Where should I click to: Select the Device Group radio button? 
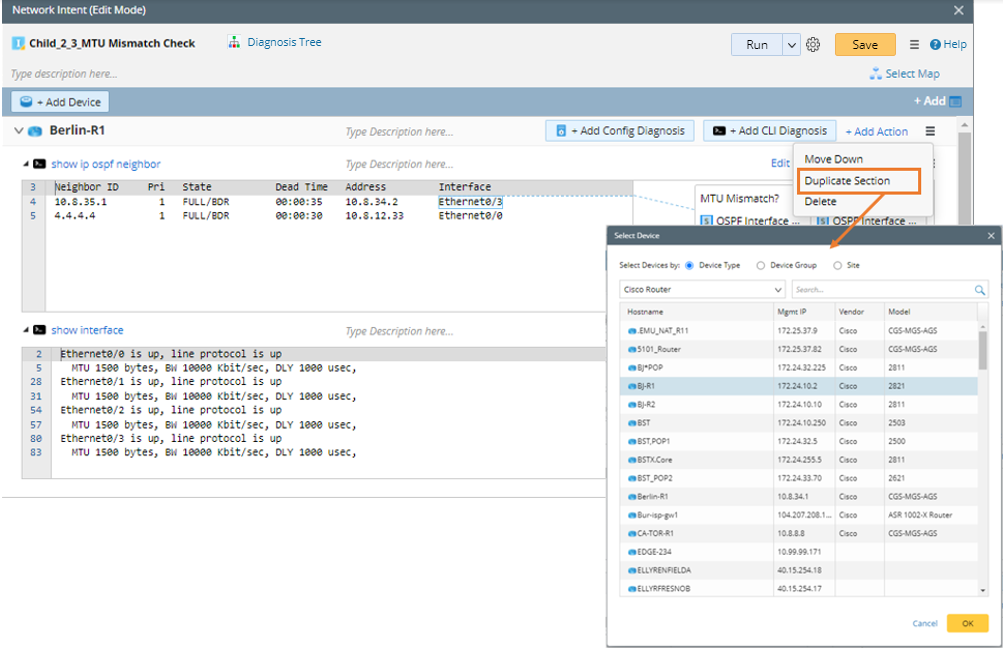(761, 266)
